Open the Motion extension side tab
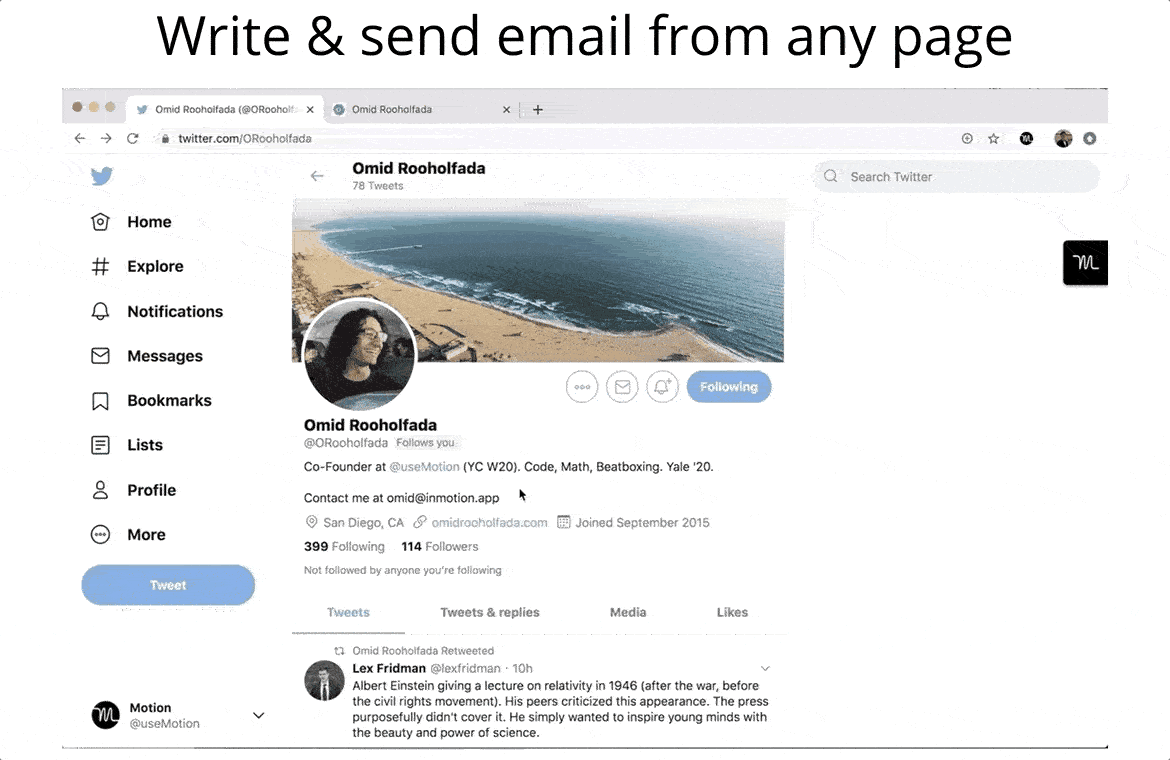Image resolution: width=1170 pixels, height=760 pixels. (1085, 263)
